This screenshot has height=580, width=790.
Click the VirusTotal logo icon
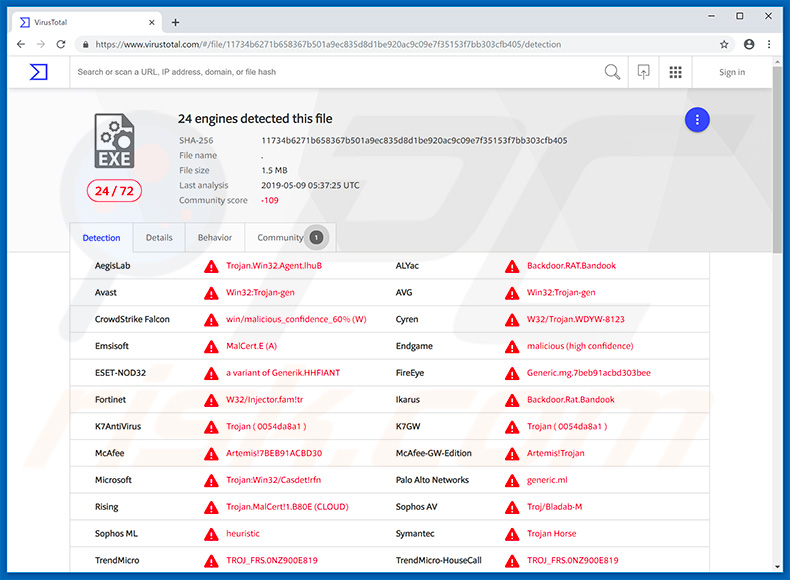pyautogui.click(x=38, y=72)
